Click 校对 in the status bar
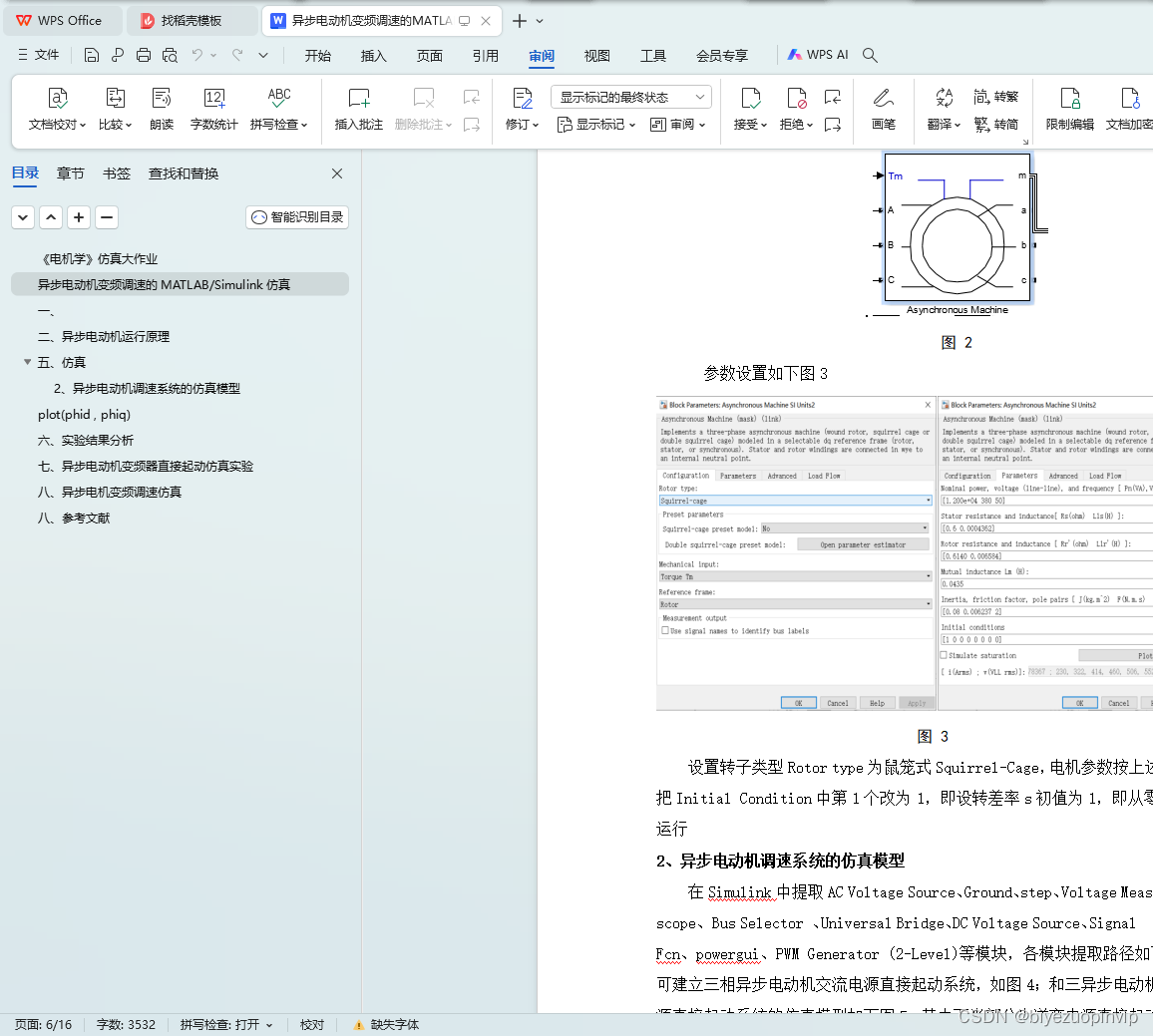Image resolution: width=1153 pixels, height=1036 pixels. click(312, 1025)
